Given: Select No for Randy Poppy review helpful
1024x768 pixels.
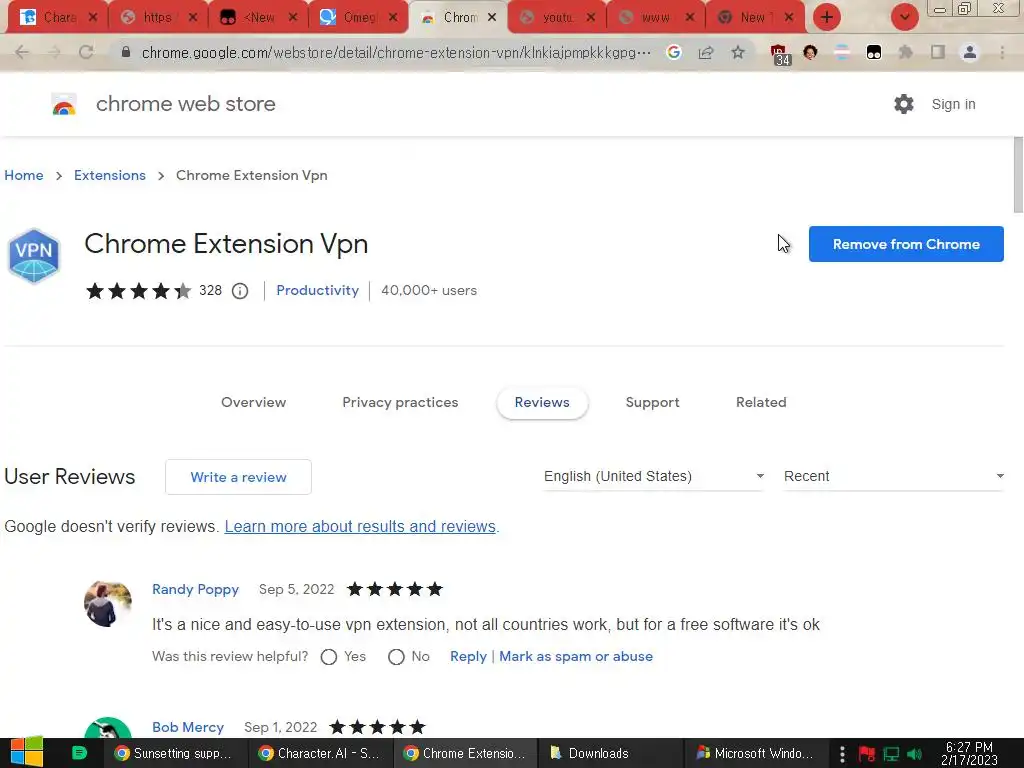Looking at the screenshot, I should [x=396, y=657].
